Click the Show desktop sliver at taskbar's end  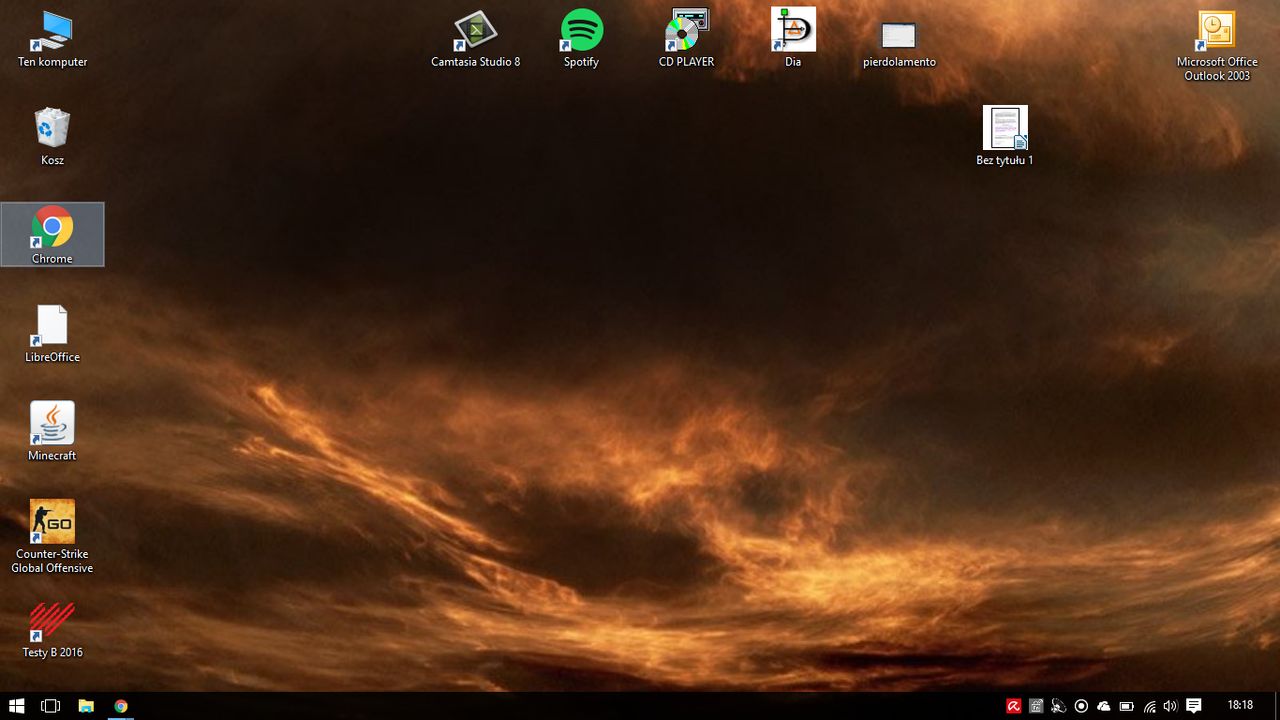(x=1277, y=706)
